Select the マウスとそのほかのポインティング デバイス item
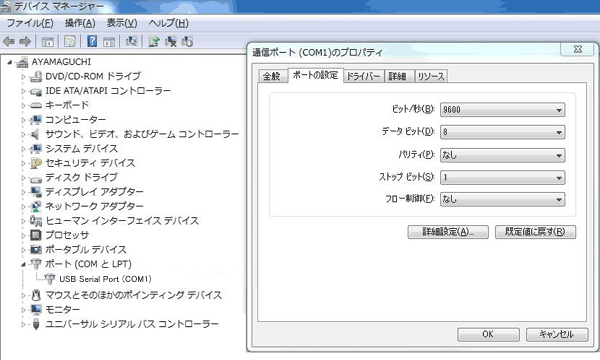 (134, 295)
